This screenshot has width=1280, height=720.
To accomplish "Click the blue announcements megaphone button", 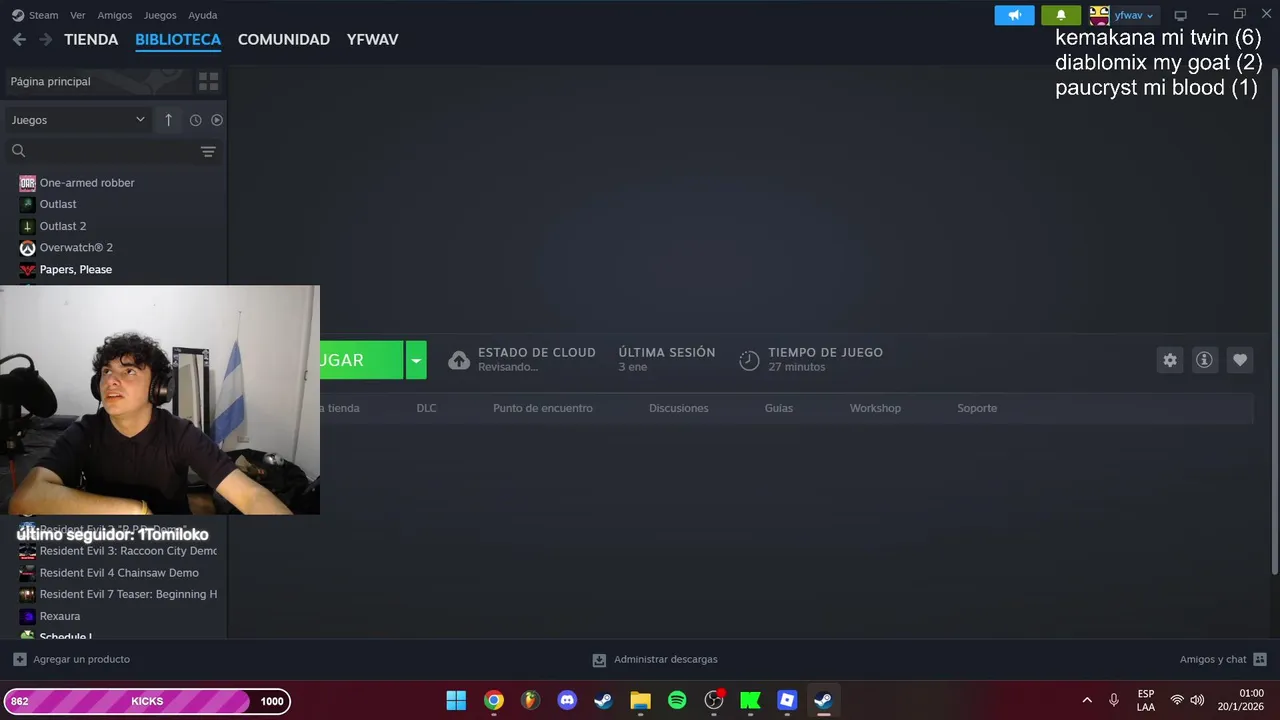I will pyautogui.click(x=1014, y=15).
